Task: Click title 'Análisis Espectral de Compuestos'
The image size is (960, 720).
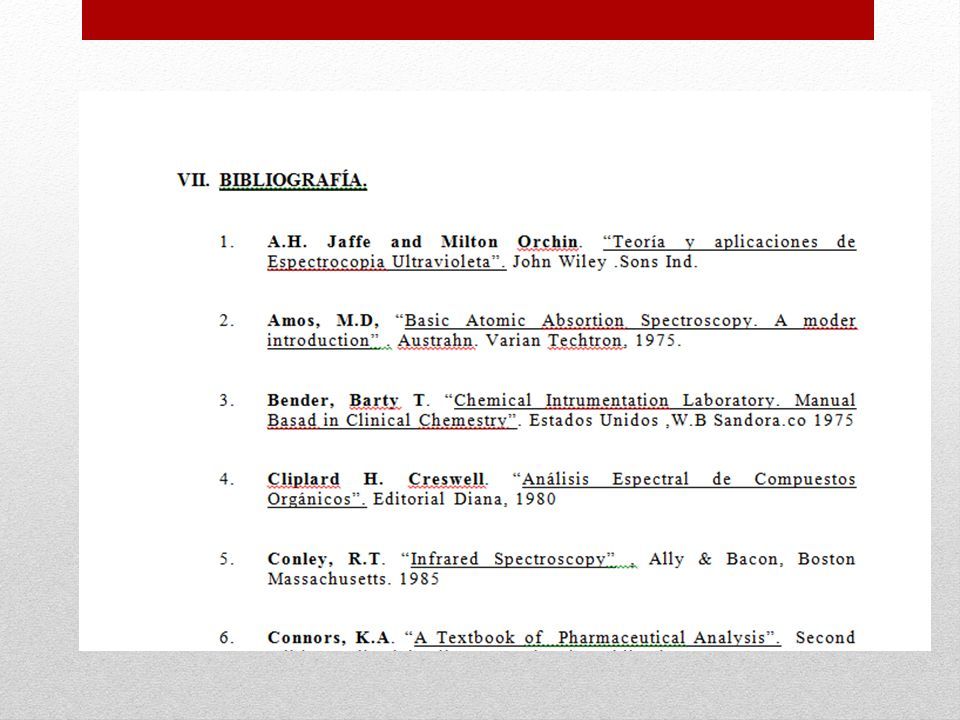Action: [x=689, y=479]
